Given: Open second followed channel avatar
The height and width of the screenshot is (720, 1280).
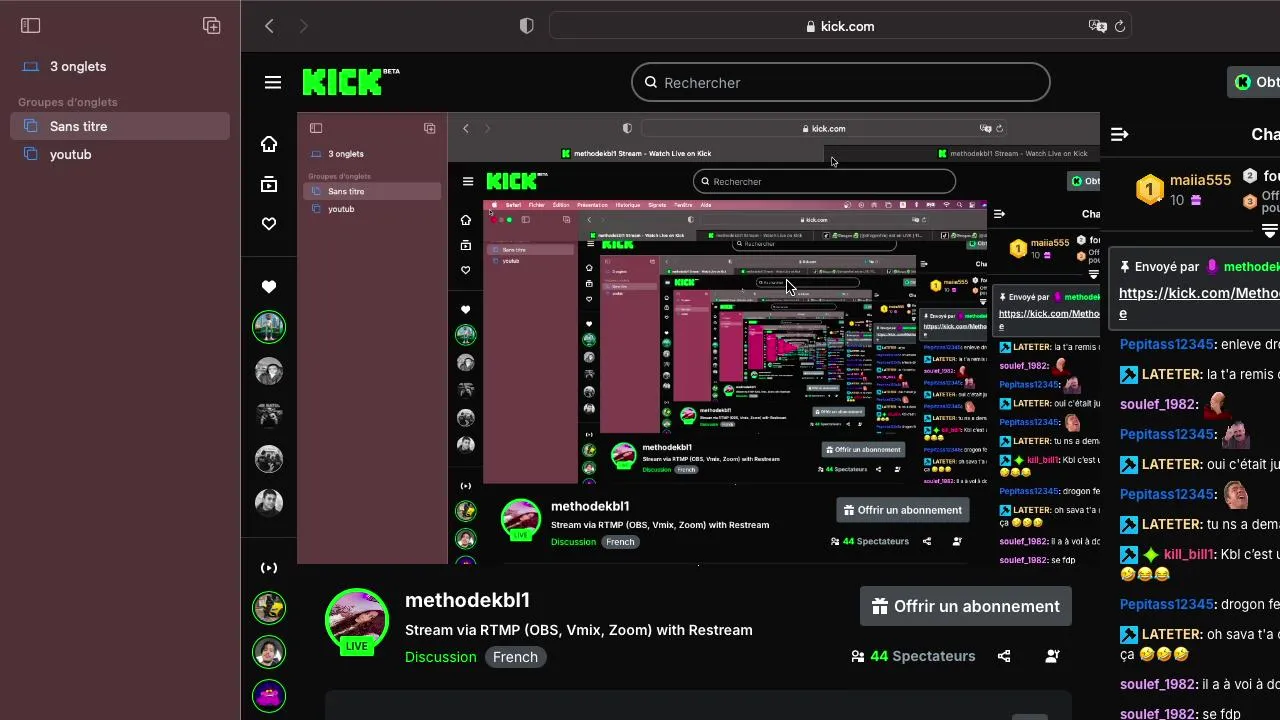Looking at the screenshot, I should (x=268, y=371).
